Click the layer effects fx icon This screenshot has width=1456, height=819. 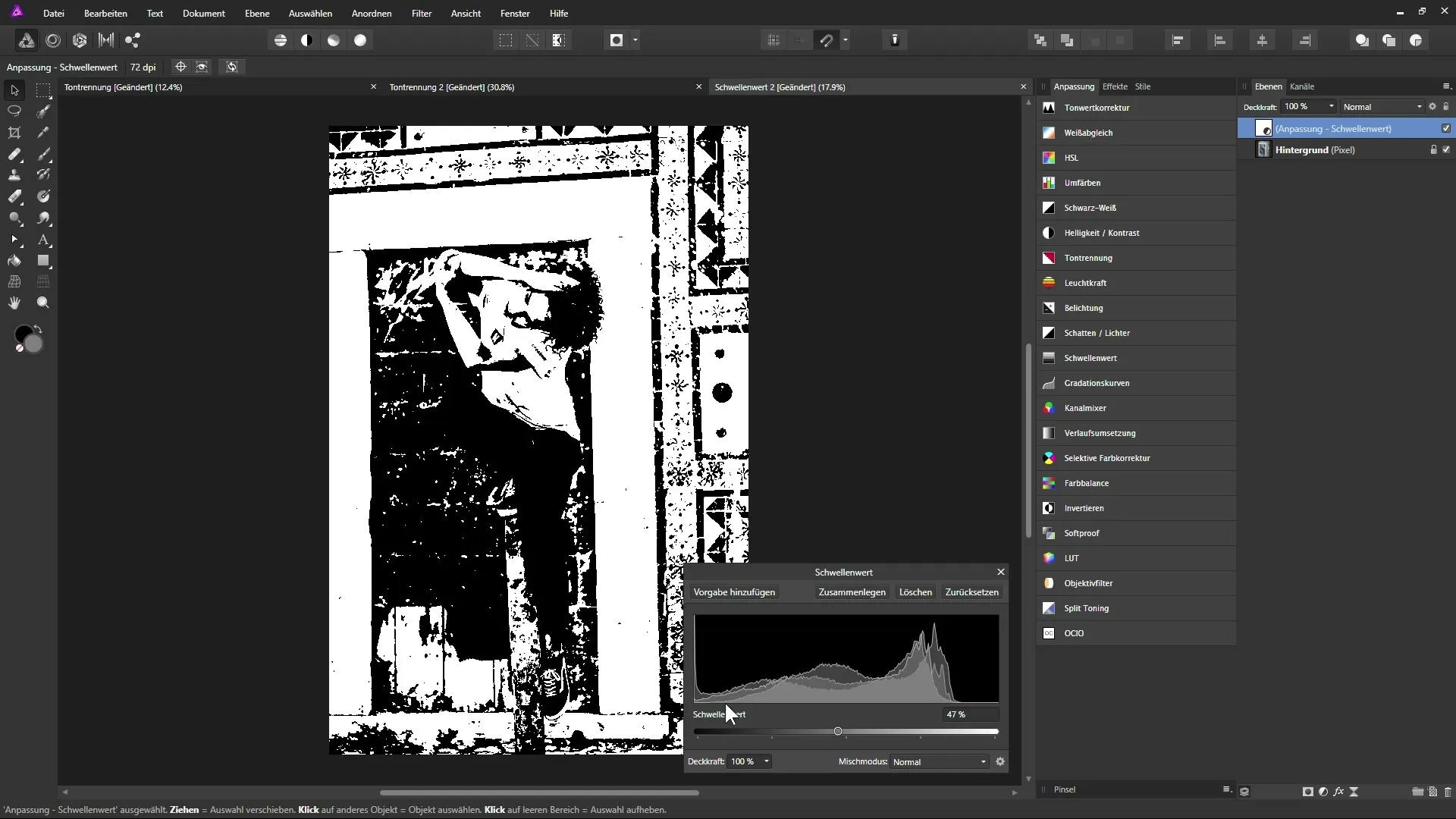click(1338, 792)
